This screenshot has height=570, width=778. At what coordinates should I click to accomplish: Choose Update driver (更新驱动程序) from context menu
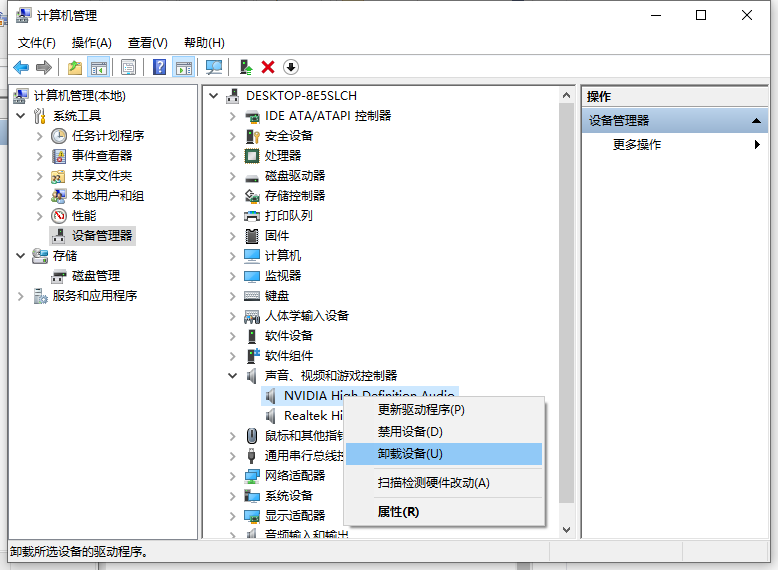click(444, 410)
